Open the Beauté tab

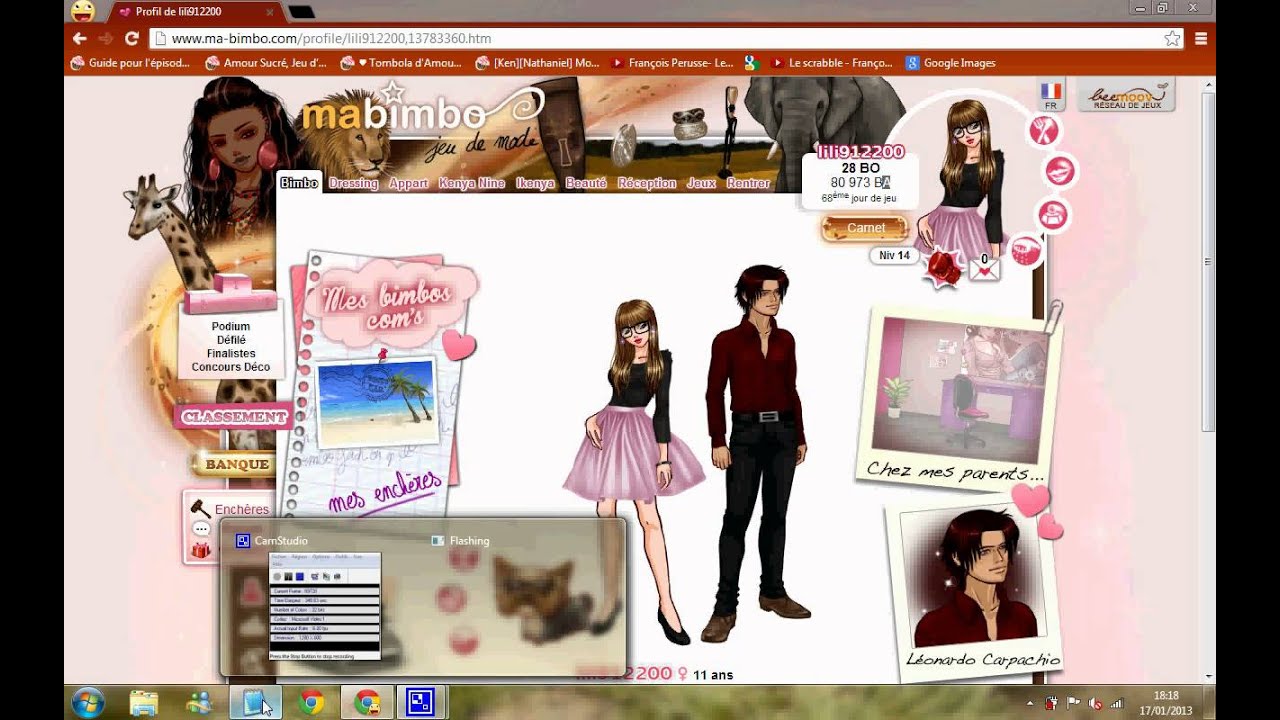point(586,183)
